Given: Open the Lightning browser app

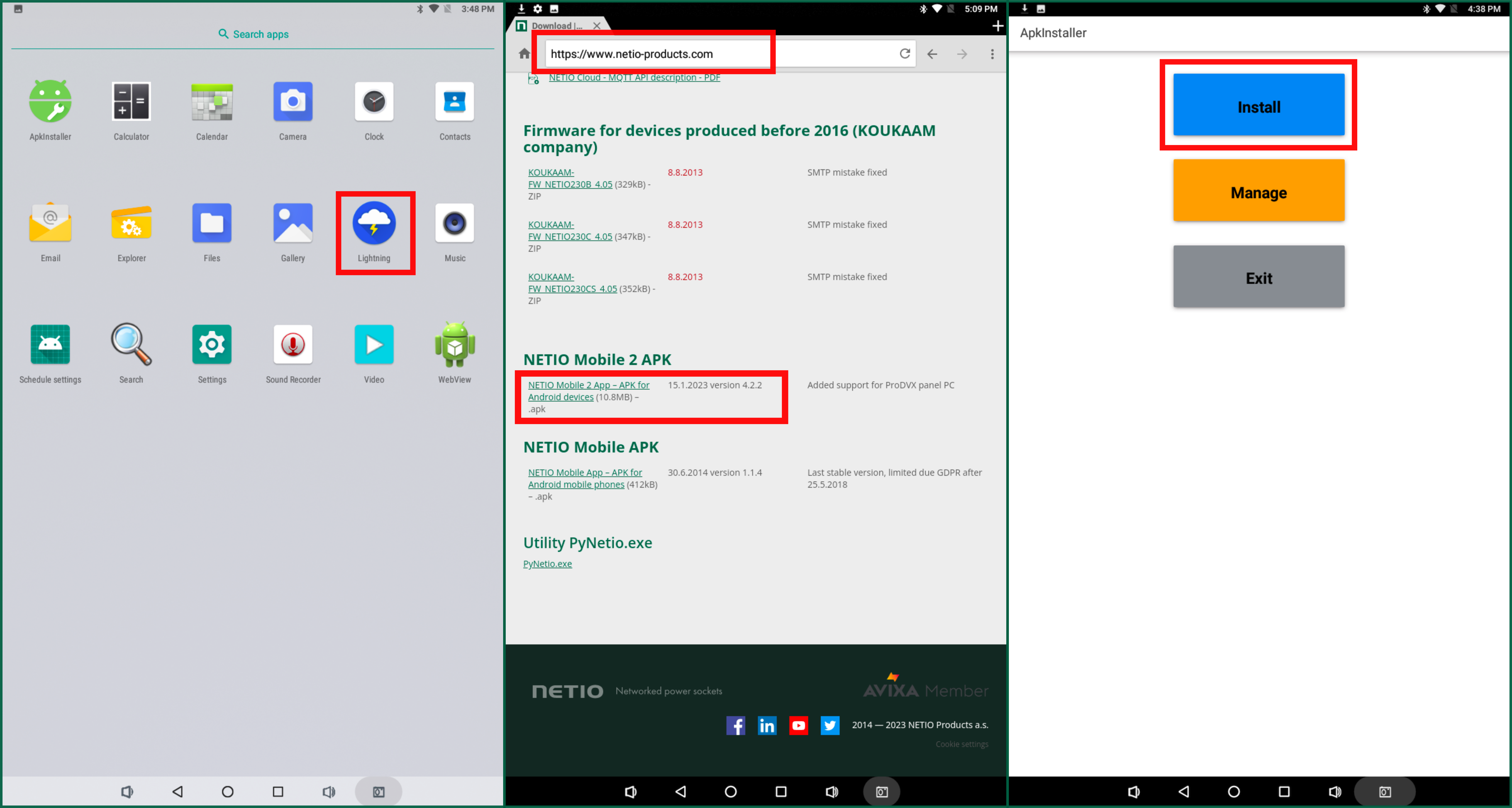Looking at the screenshot, I should [x=374, y=223].
